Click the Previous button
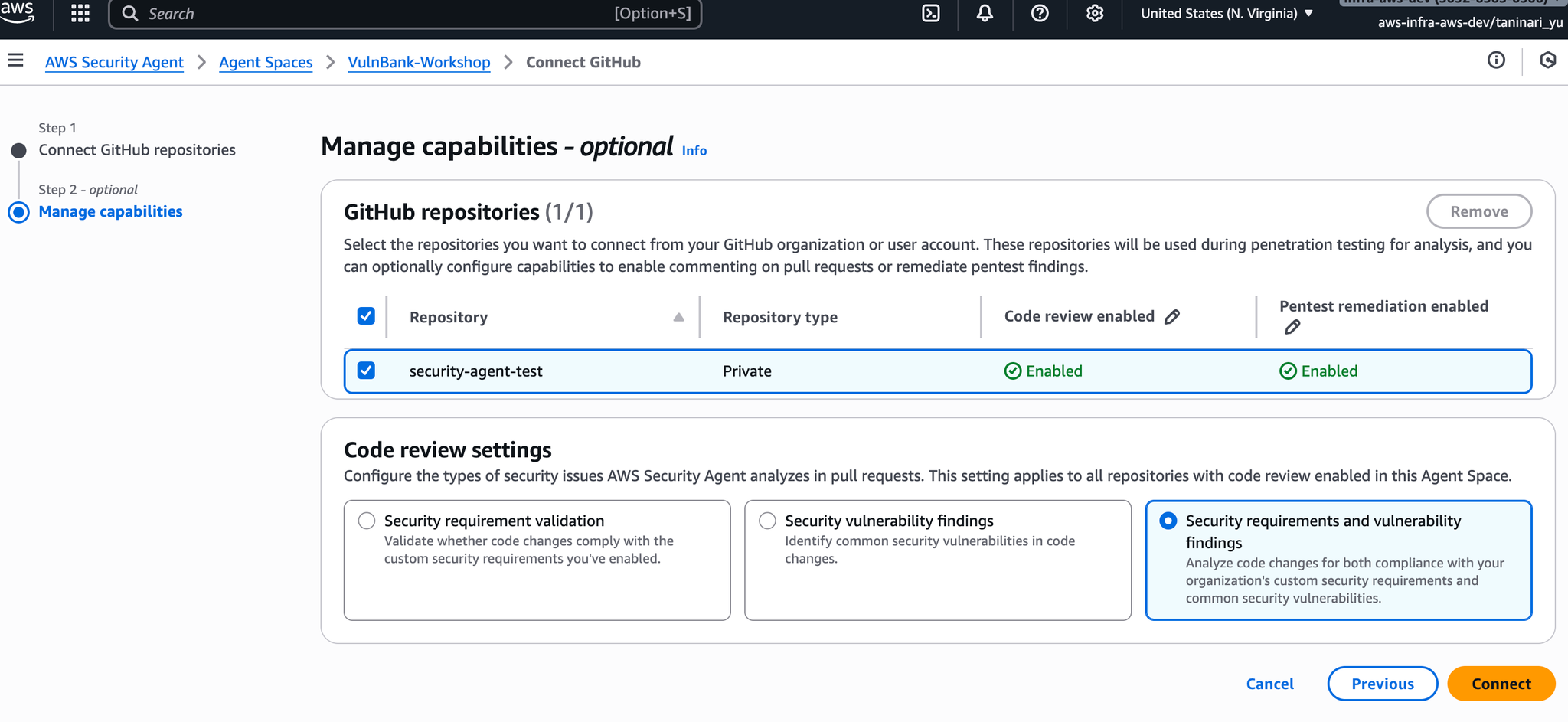 tap(1382, 684)
